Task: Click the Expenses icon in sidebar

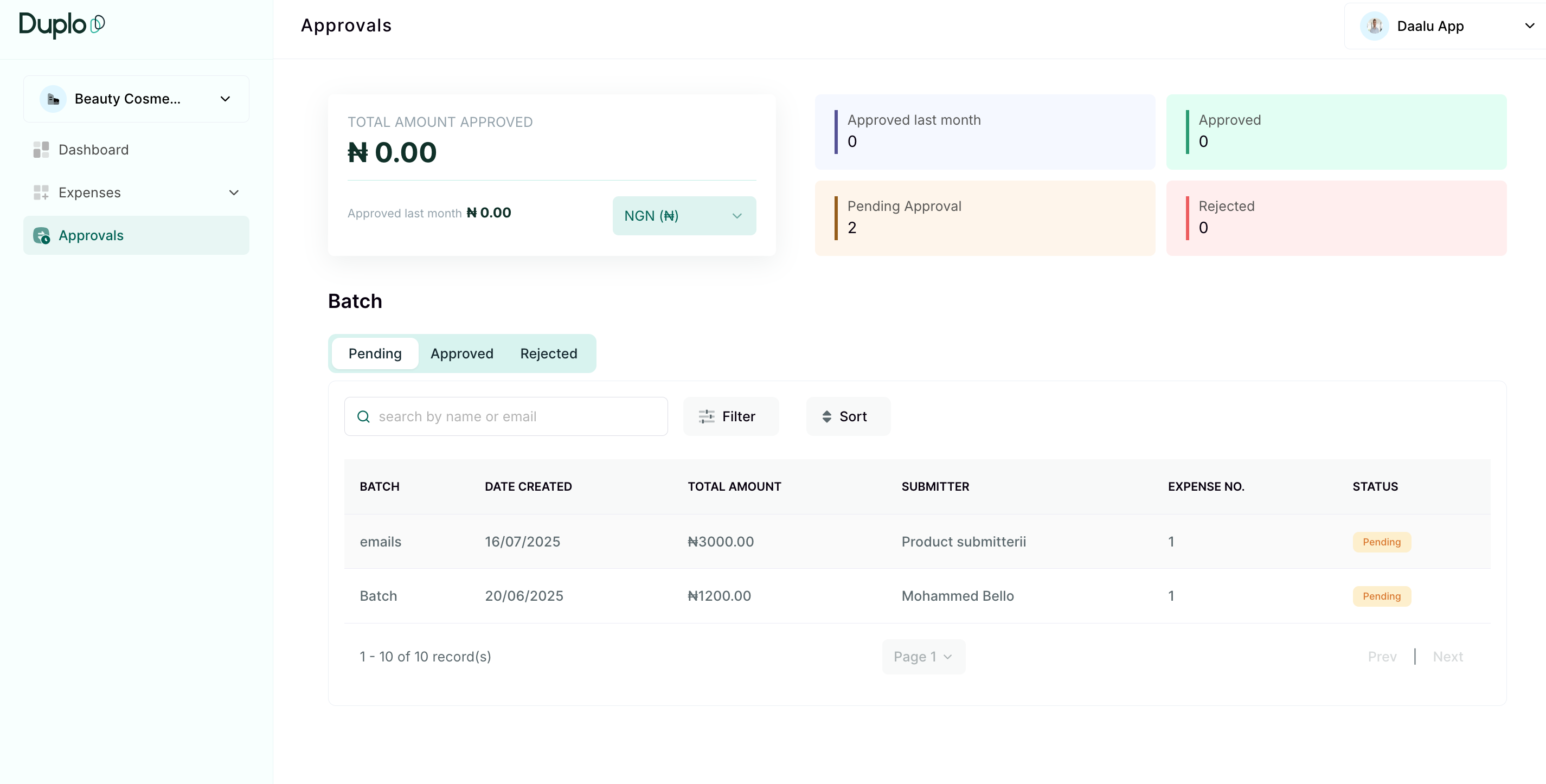Action: click(x=41, y=192)
